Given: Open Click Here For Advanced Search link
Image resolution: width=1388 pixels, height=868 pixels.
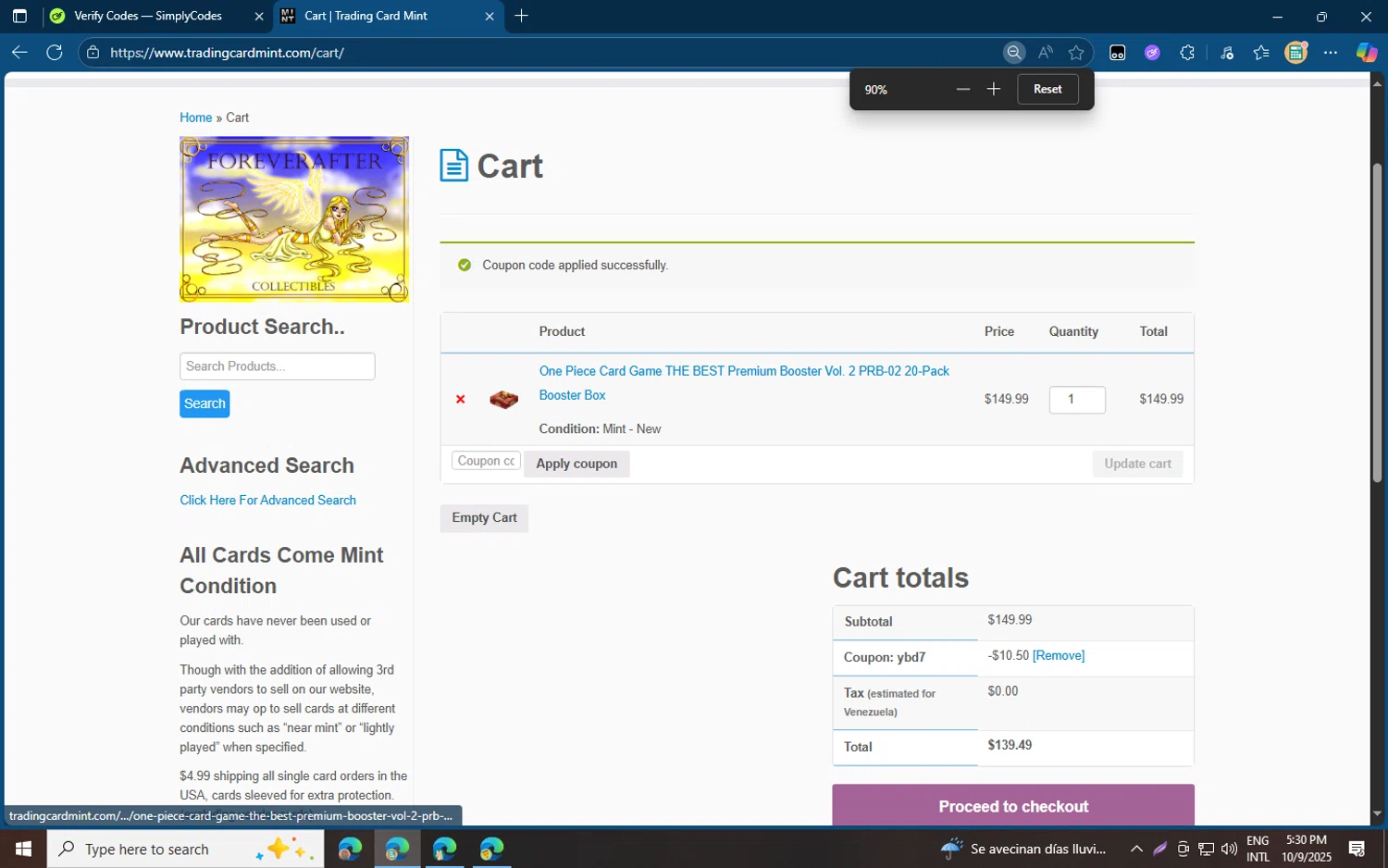Looking at the screenshot, I should (267, 500).
